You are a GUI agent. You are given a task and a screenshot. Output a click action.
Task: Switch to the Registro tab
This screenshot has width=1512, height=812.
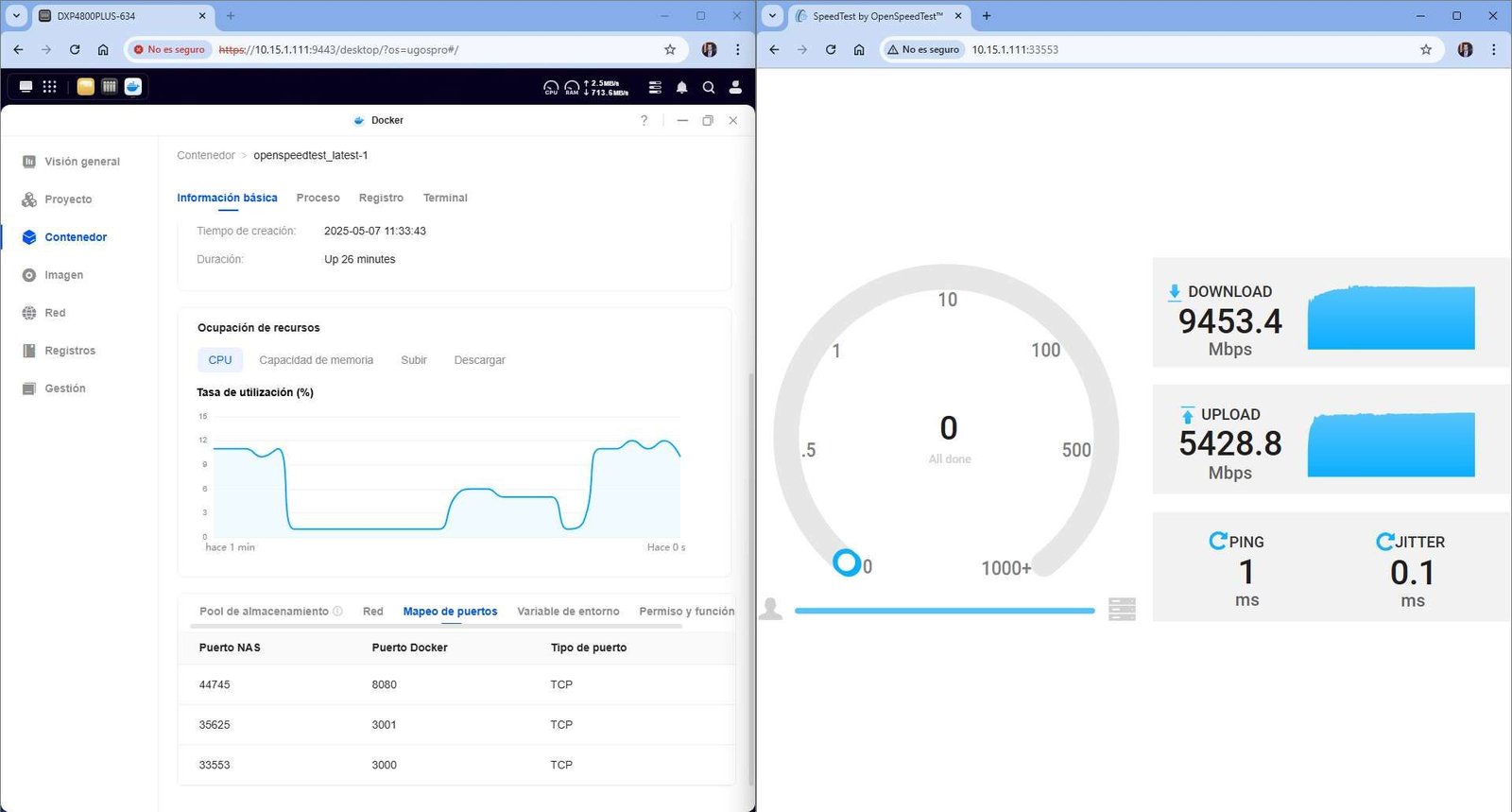pyautogui.click(x=381, y=198)
